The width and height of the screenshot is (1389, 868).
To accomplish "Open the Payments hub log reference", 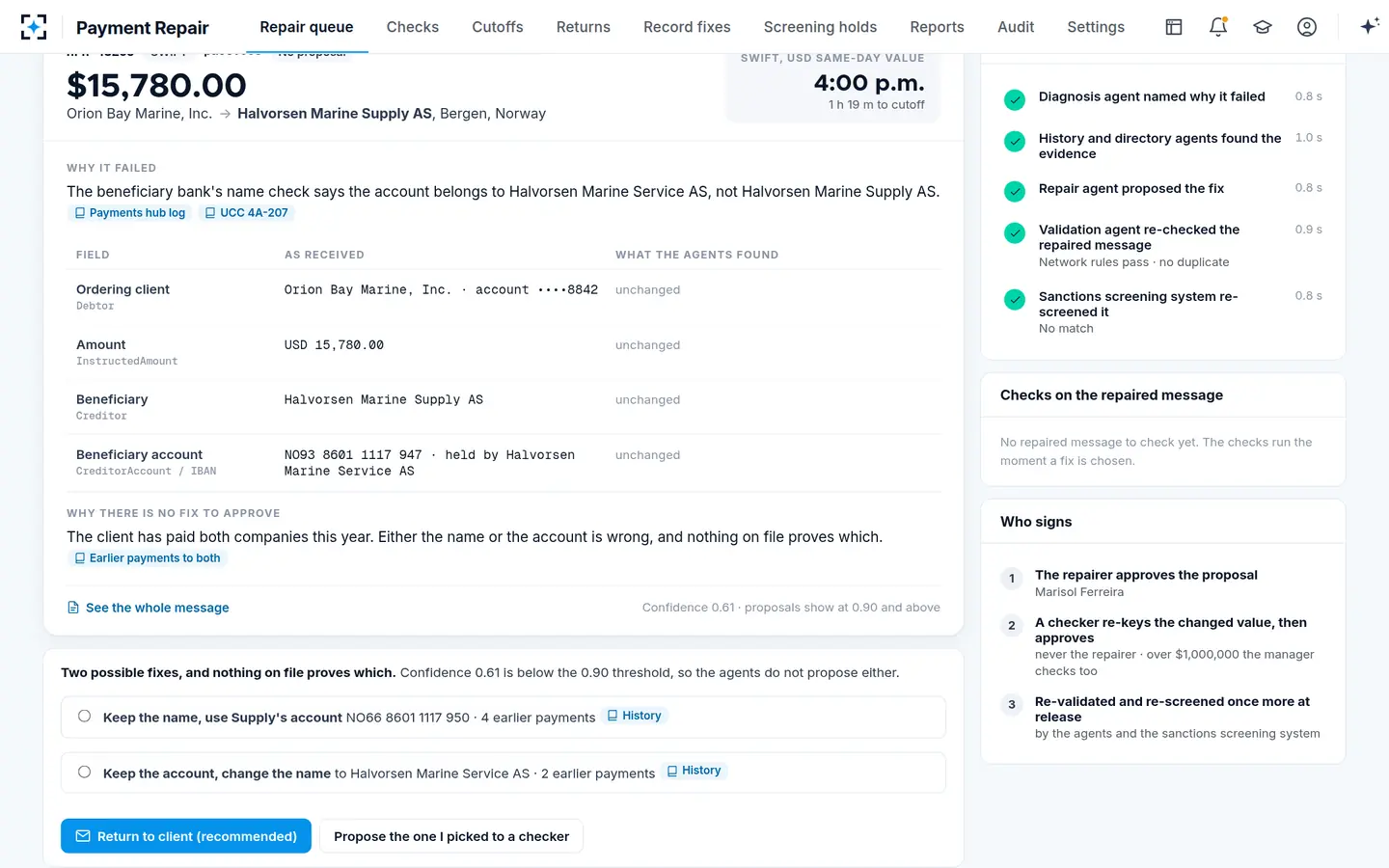I will [x=129, y=213].
